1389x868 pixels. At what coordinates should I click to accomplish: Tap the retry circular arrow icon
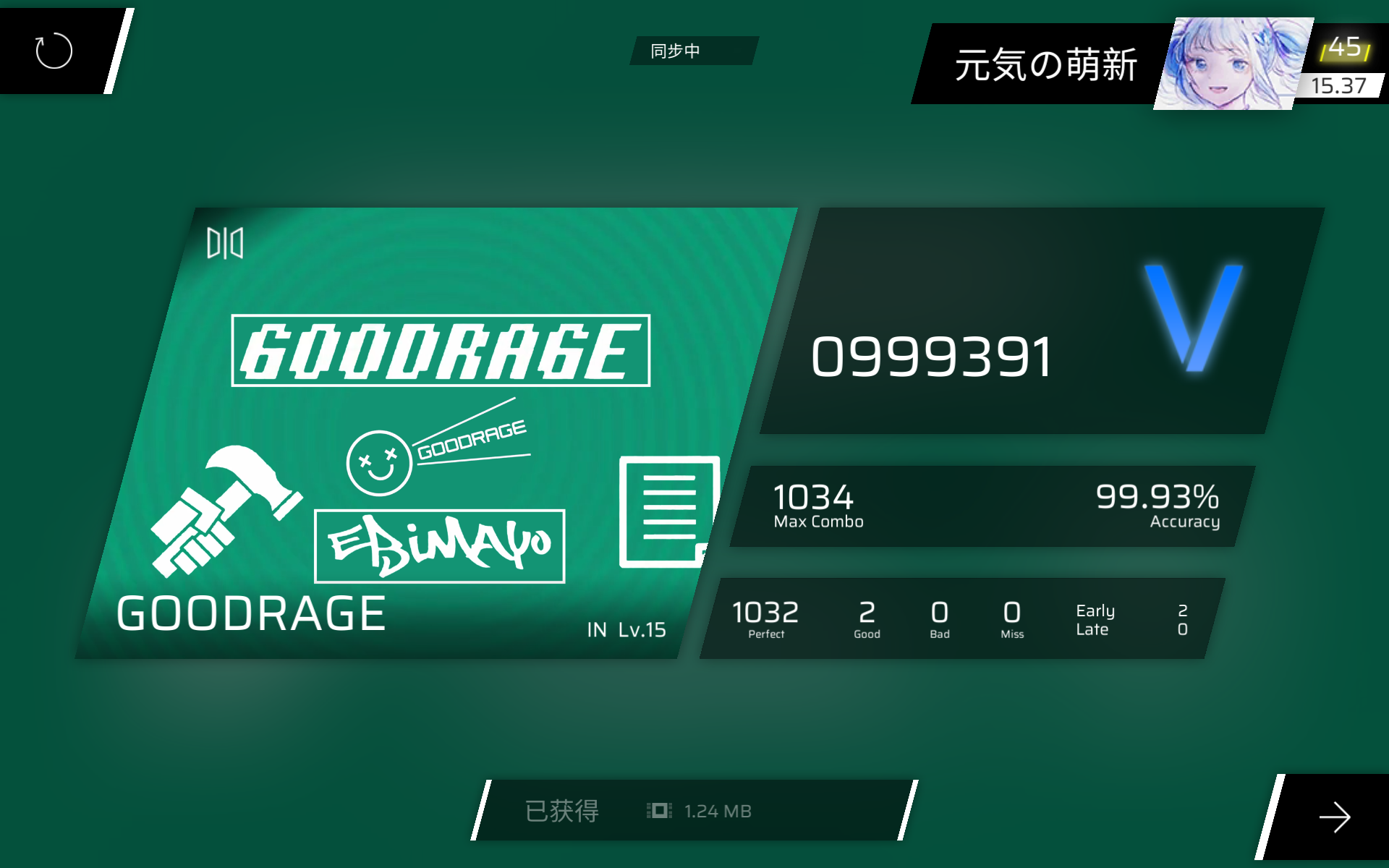[54, 51]
